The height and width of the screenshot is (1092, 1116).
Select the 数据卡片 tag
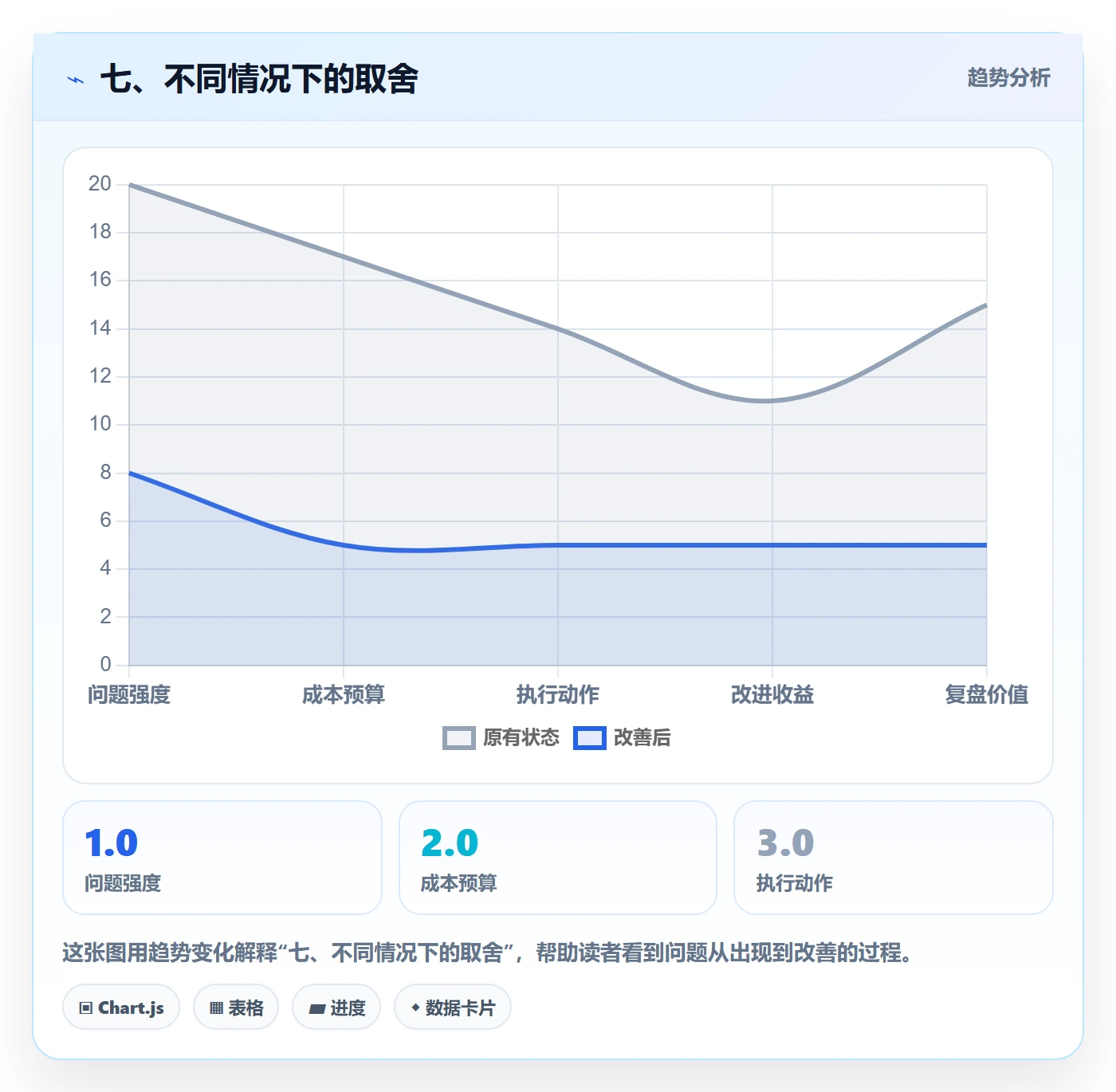(x=453, y=1008)
